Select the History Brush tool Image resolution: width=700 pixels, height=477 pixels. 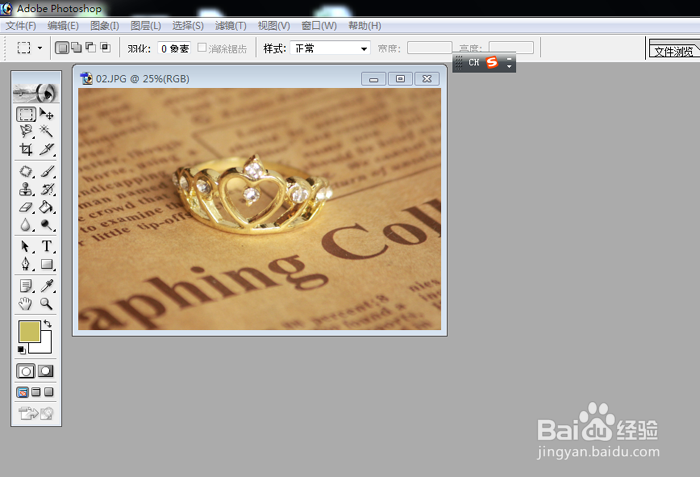46,189
